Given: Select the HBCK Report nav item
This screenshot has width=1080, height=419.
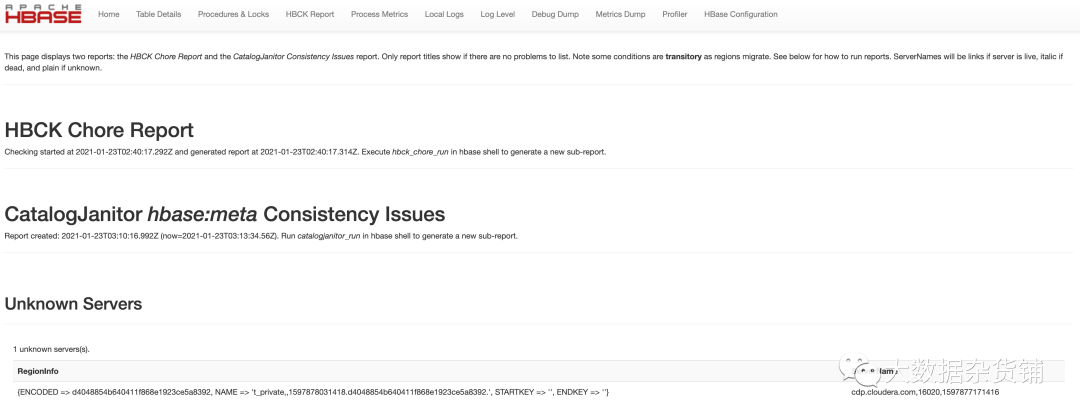Looking at the screenshot, I should click(310, 15).
